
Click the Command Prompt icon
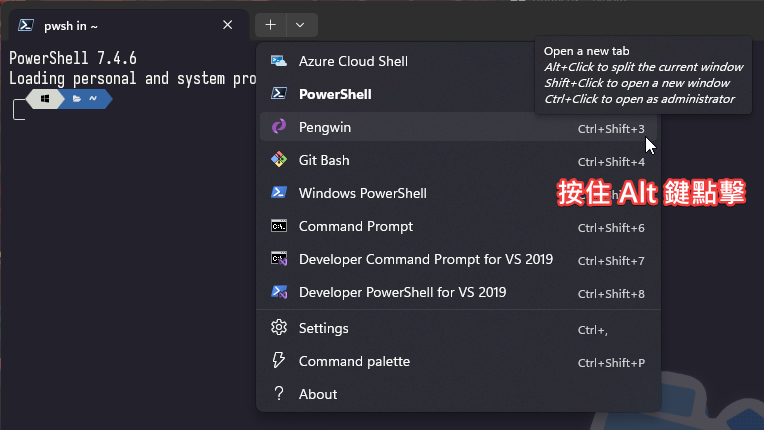pyautogui.click(x=279, y=226)
